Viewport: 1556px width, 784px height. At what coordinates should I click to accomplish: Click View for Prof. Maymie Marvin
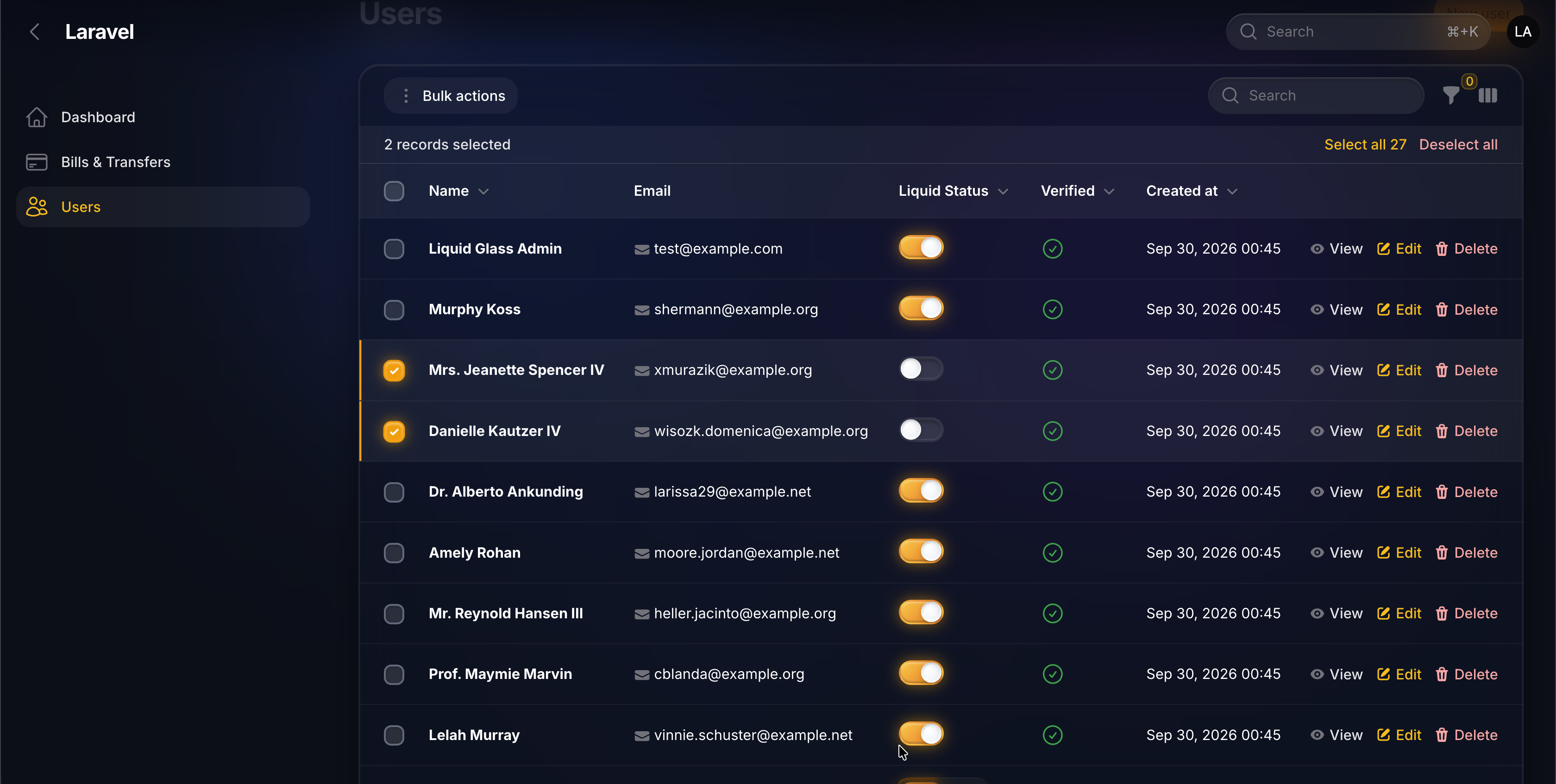tap(1337, 674)
